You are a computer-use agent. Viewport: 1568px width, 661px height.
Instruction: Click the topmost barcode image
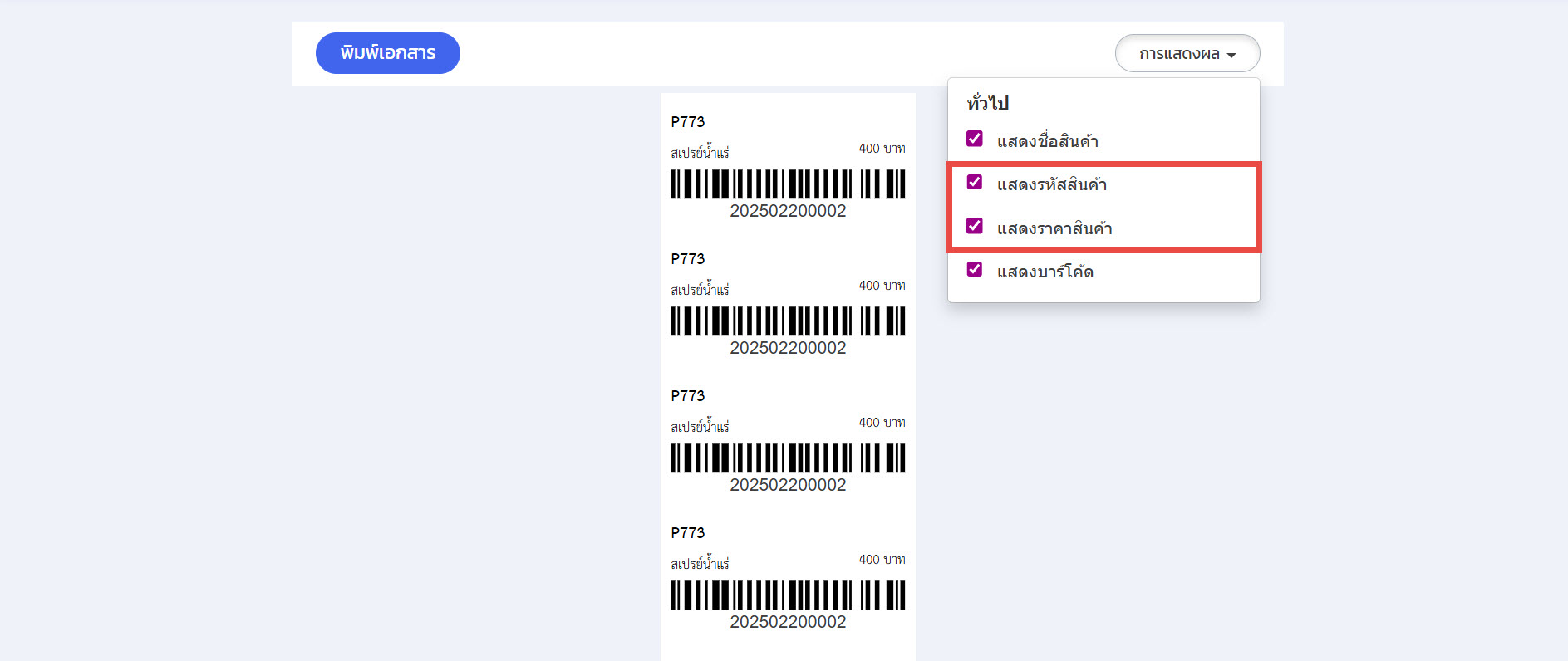click(x=787, y=184)
